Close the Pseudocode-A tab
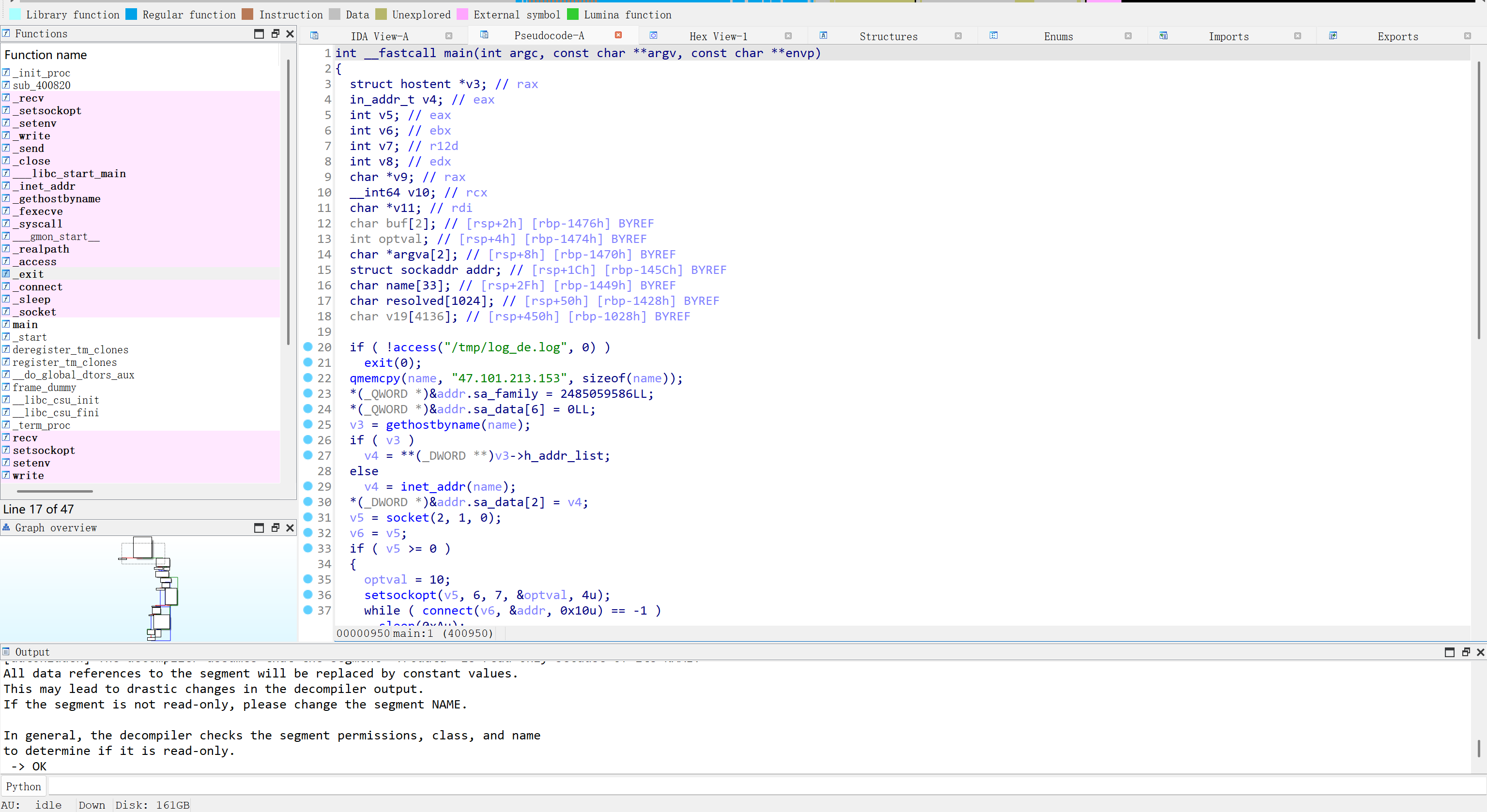This screenshot has height=812, width=1487. [x=618, y=35]
